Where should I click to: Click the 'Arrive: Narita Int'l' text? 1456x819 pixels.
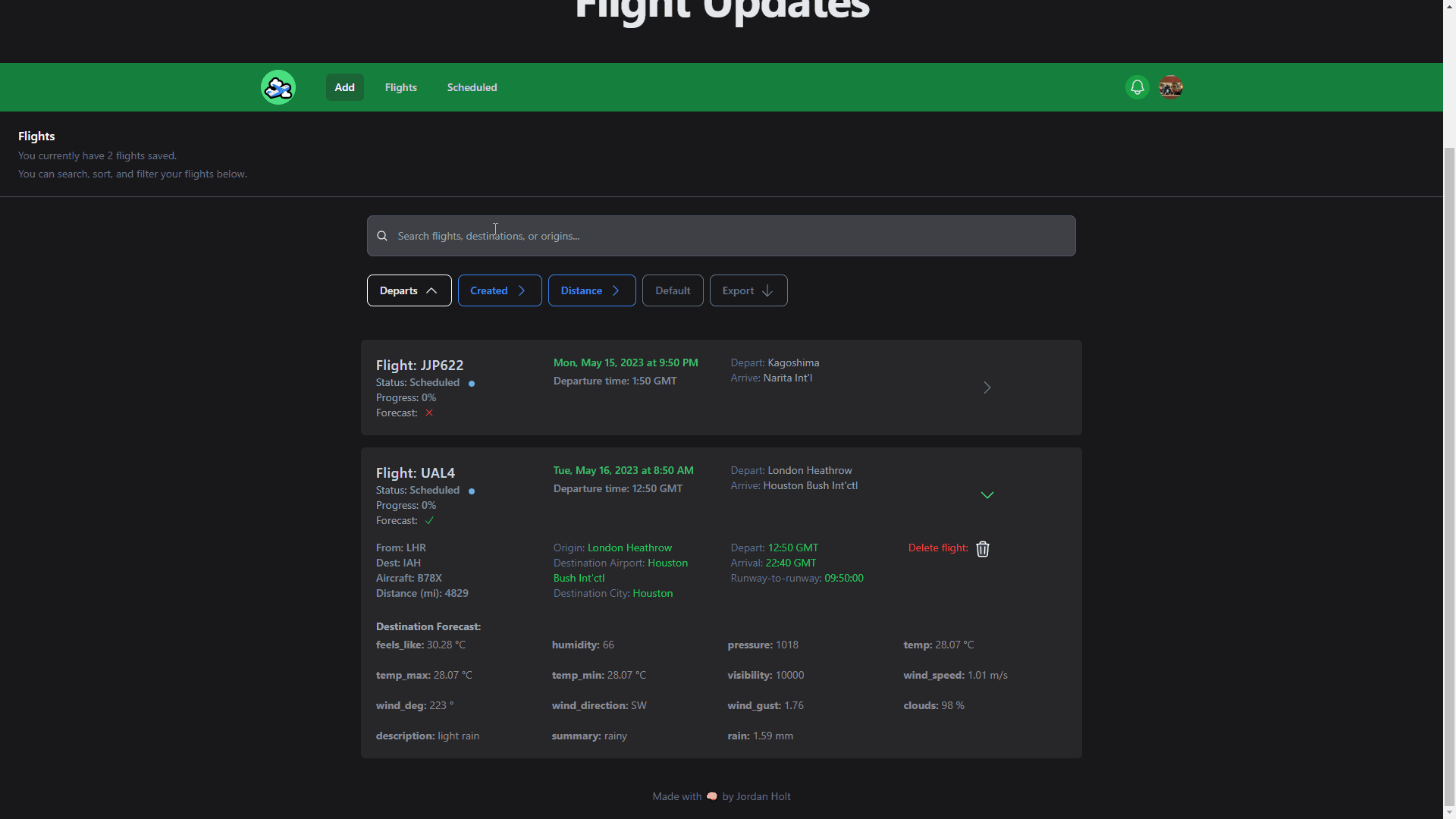(771, 378)
